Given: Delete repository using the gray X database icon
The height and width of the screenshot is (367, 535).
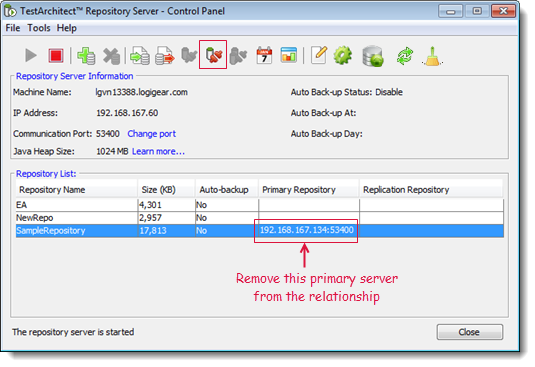Looking at the screenshot, I should click(x=111, y=56).
